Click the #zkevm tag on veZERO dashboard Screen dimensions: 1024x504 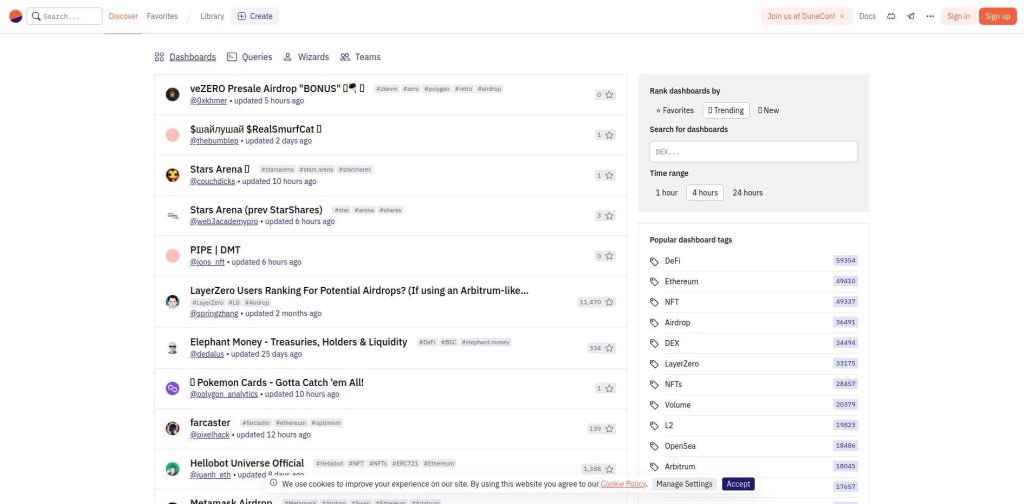(385, 89)
